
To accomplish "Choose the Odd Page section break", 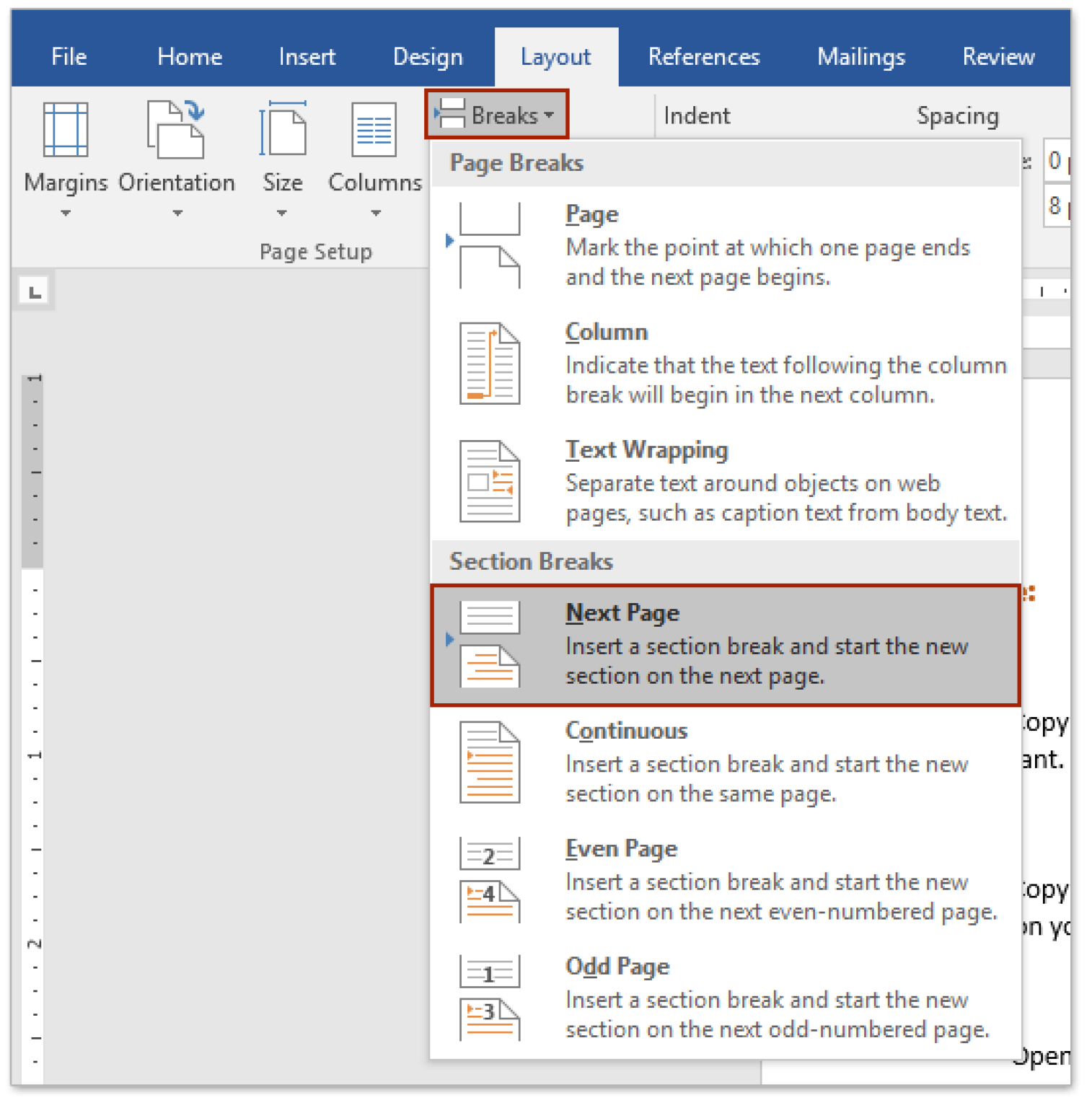I will click(x=617, y=967).
